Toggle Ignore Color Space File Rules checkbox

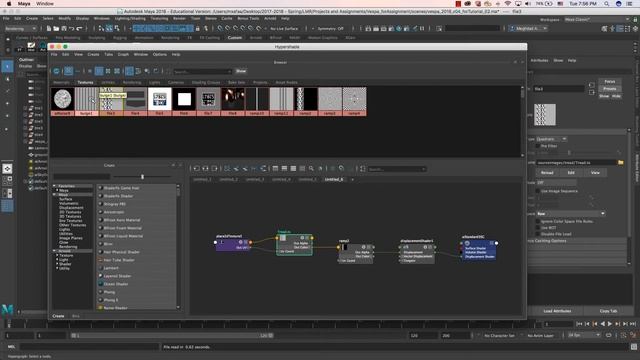[538, 221]
